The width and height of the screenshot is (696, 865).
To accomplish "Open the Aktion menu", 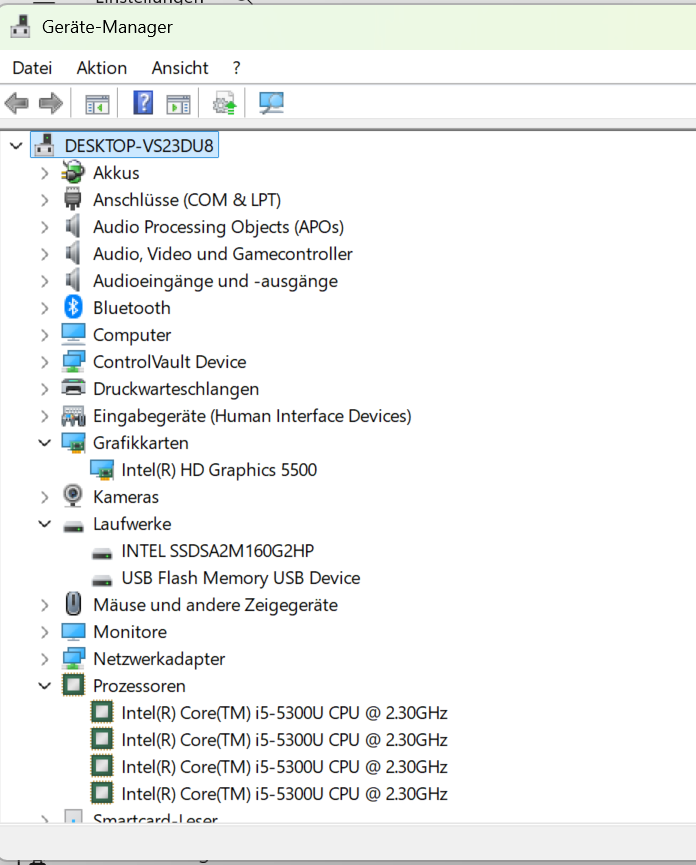I will pos(101,68).
